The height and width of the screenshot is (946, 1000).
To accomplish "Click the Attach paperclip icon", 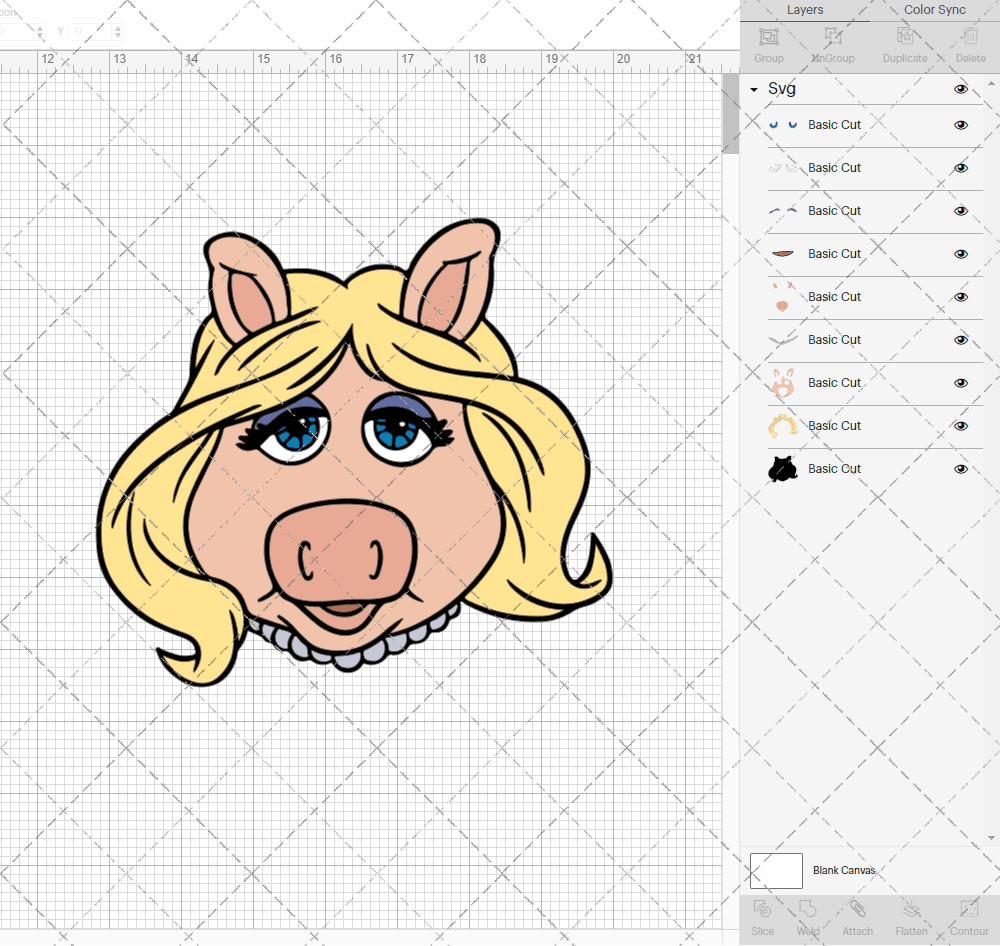I will pos(857,908).
